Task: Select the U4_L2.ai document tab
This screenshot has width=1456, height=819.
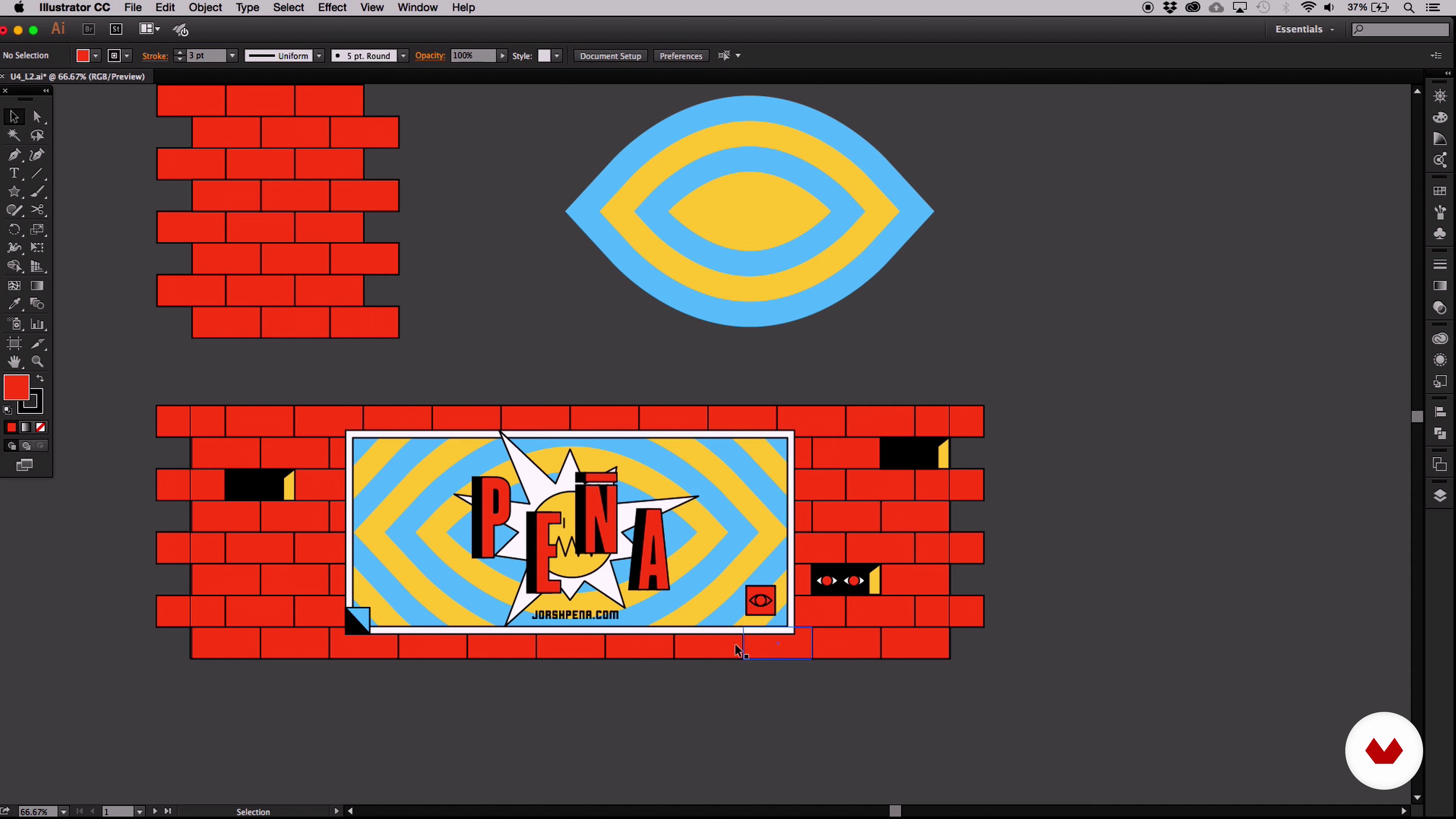Action: click(77, 76)
